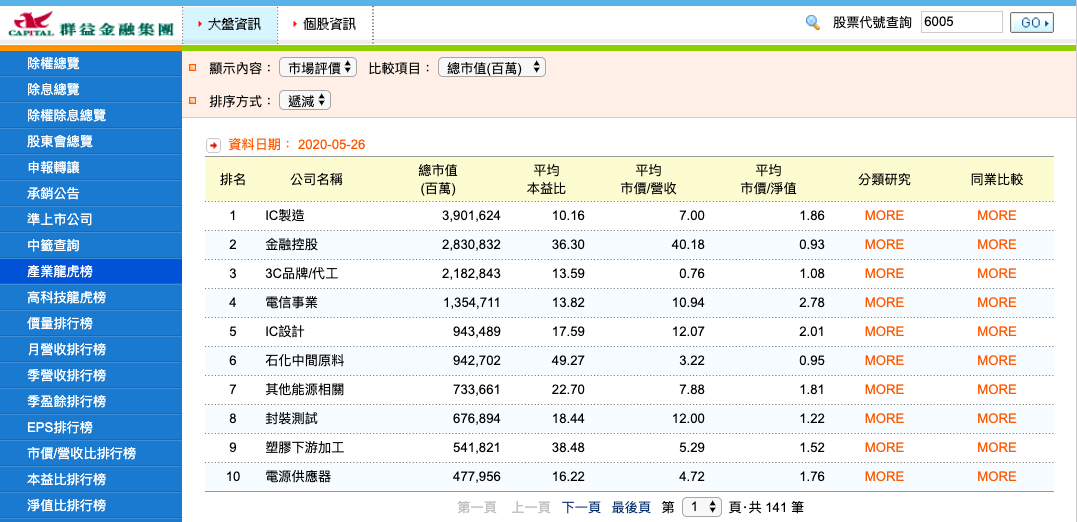Open 同業比較 MORE for 其他能源相關
1077x522 pixels.
click(x=997, y=389)
